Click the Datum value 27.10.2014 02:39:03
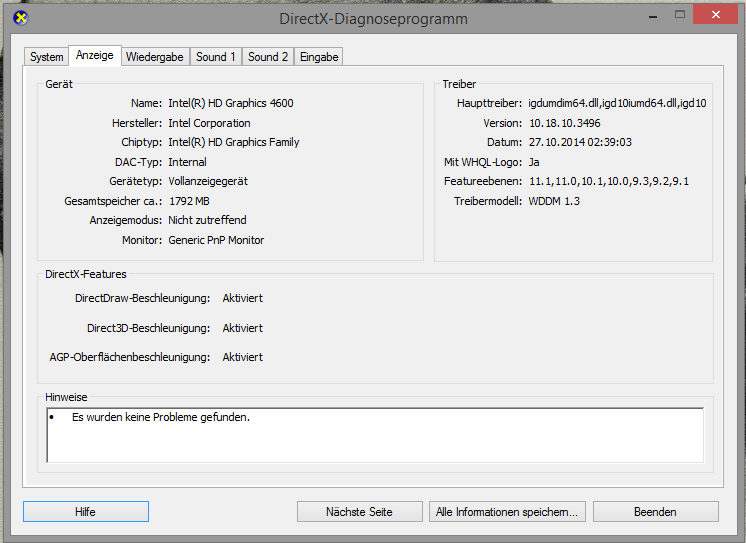 580,142
